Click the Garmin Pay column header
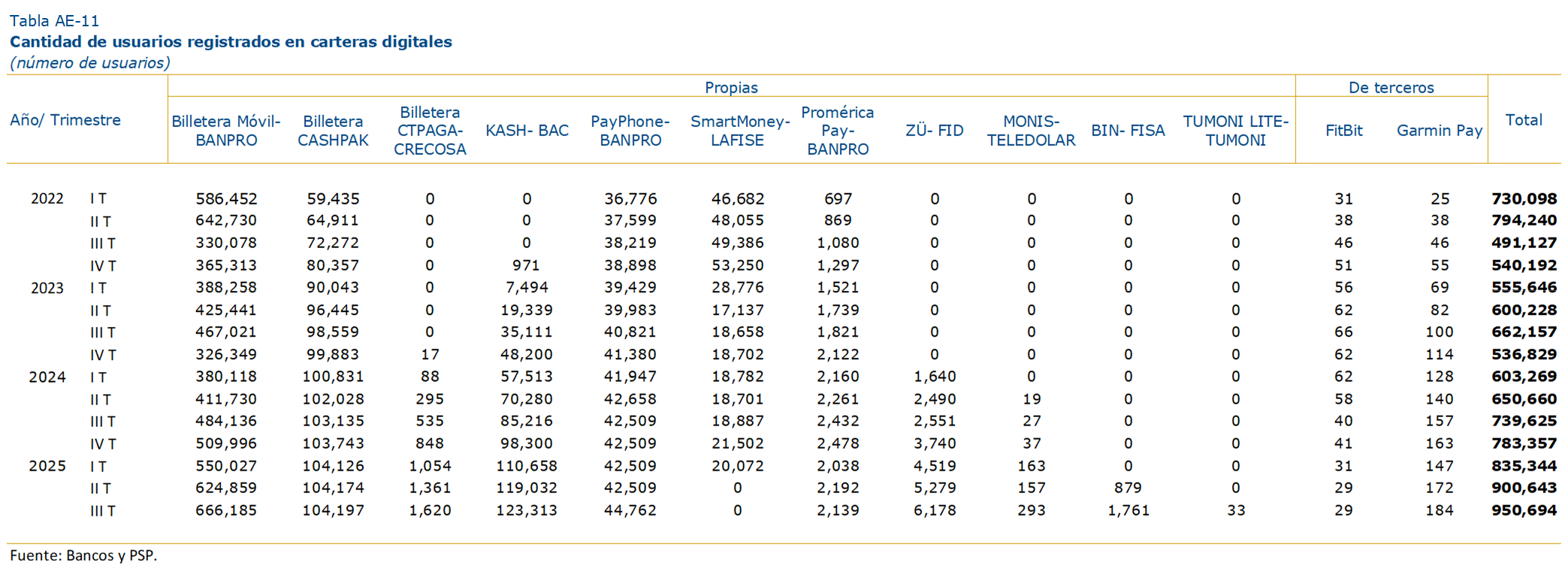1568x575 pixels. click(1439, 131)
